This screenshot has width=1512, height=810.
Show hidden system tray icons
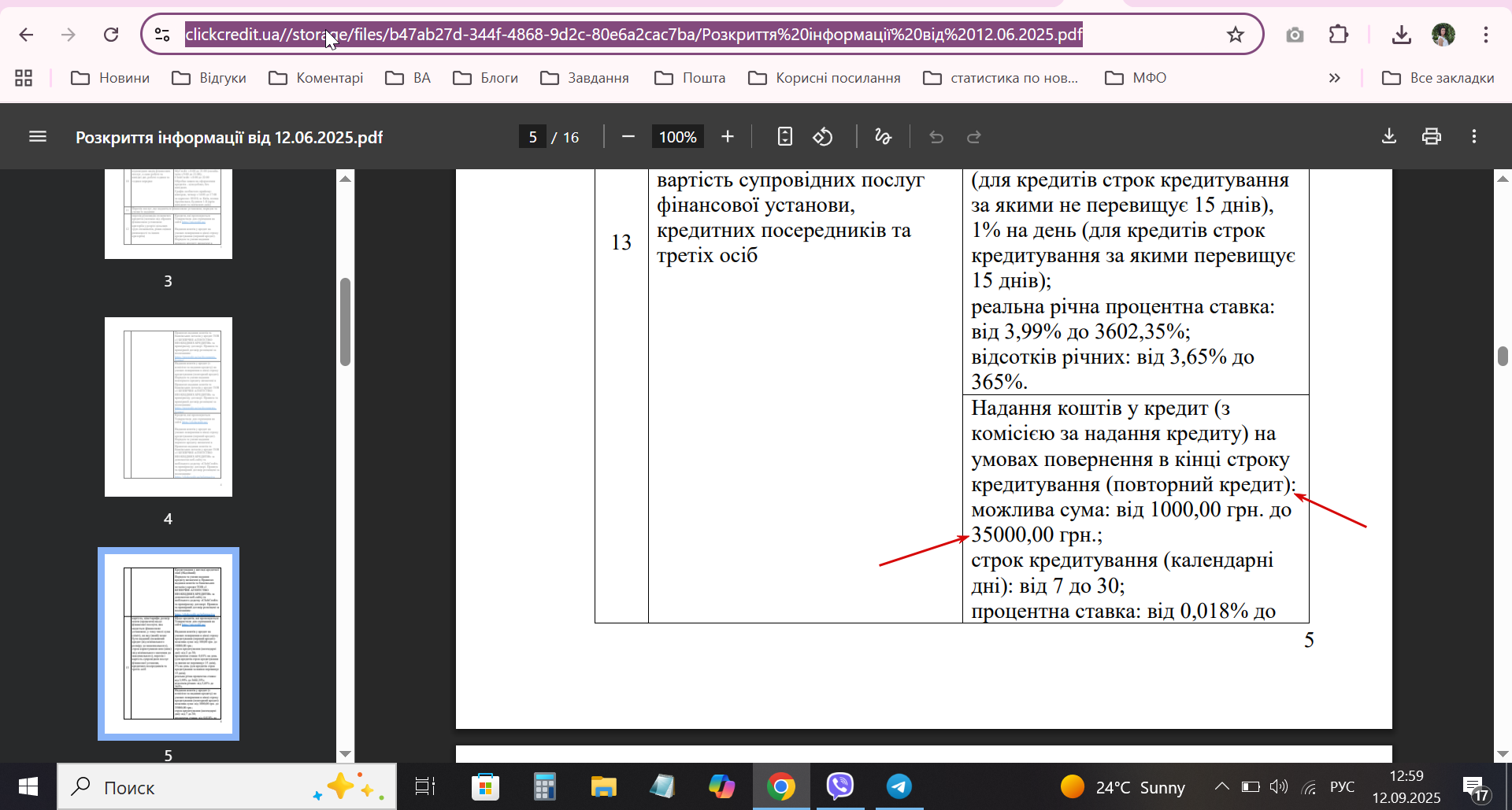pyautogui.click(x=1221, y=786)
